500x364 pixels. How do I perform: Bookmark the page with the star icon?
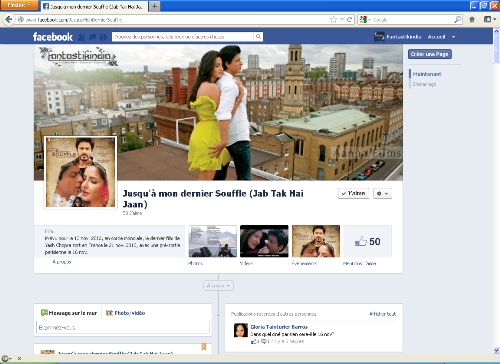333,20
